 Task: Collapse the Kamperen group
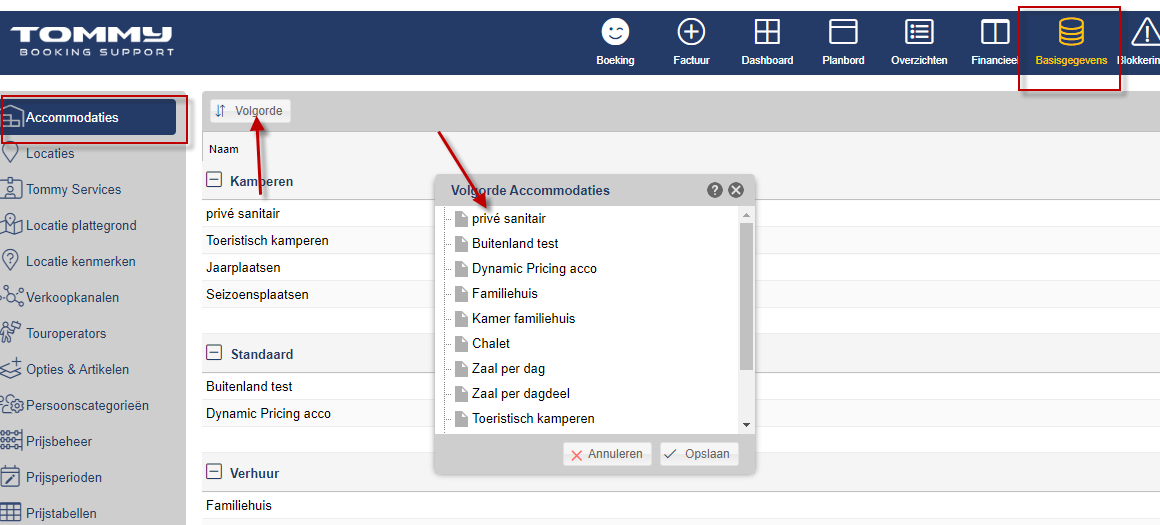tap(214, 180)
